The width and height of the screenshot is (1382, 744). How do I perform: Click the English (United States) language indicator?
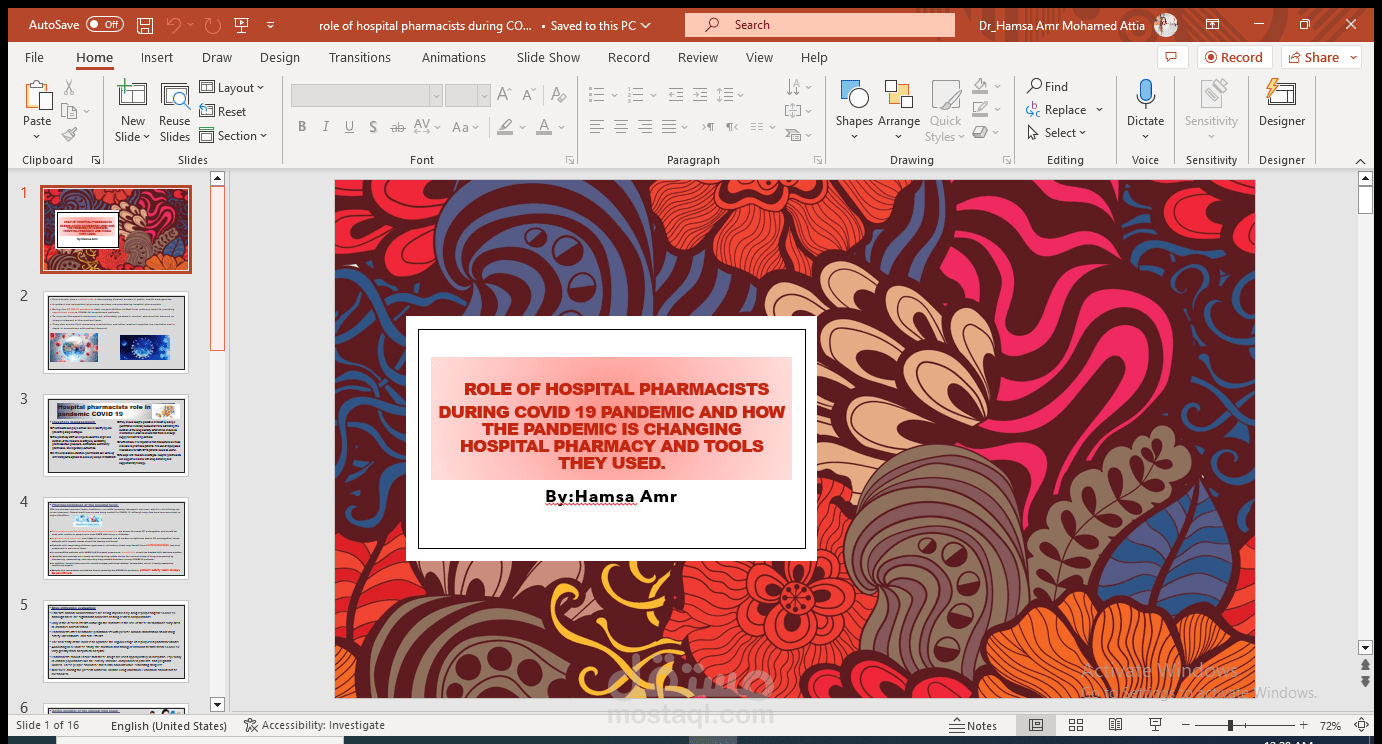coord(169,725)
